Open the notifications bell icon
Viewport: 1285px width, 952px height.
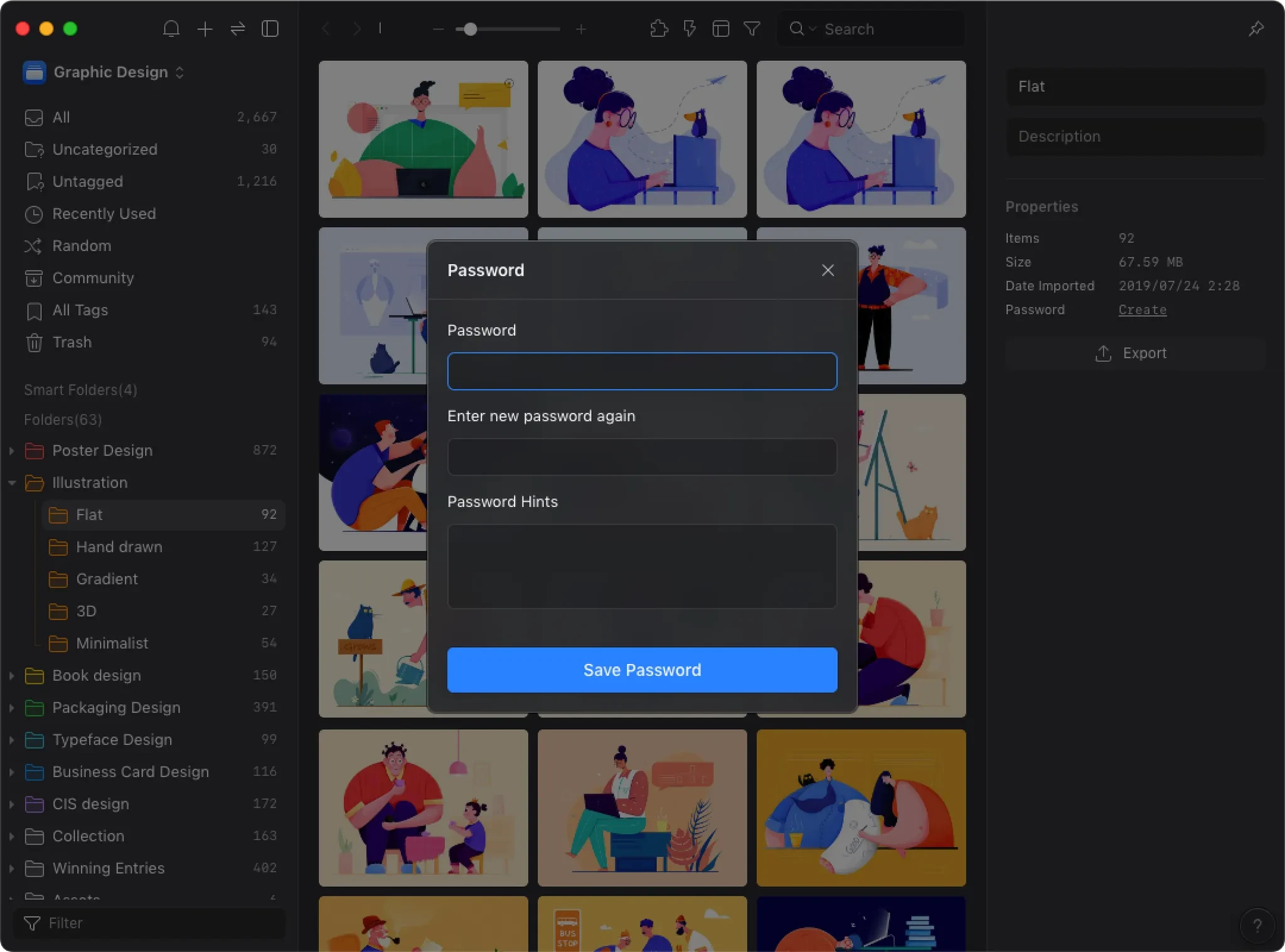171,29
